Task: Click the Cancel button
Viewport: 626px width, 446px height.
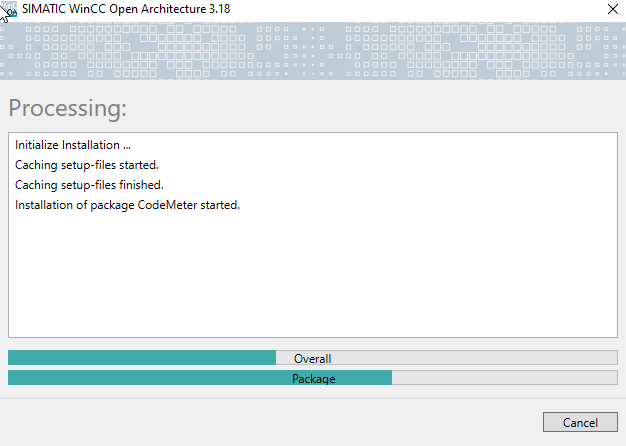Action: [x=580, y=422]
